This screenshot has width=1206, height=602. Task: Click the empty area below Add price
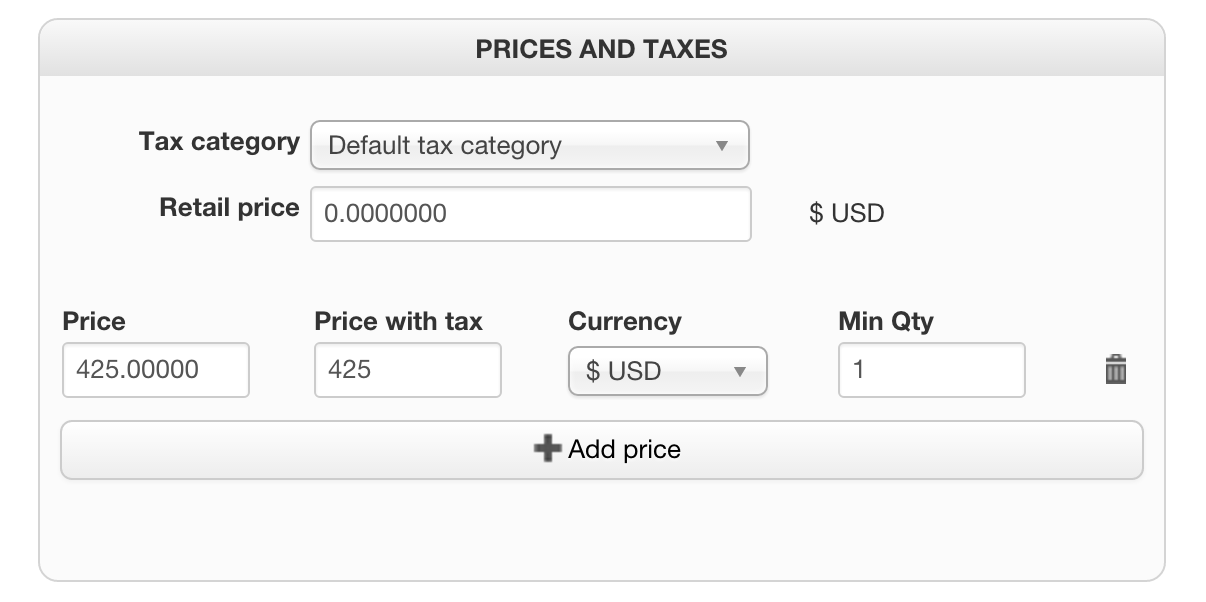[601, 528]
